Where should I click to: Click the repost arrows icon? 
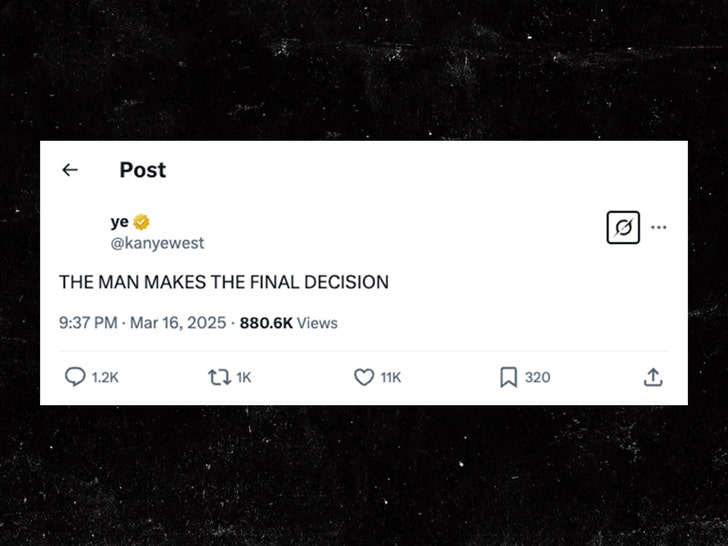coord(217,377)
